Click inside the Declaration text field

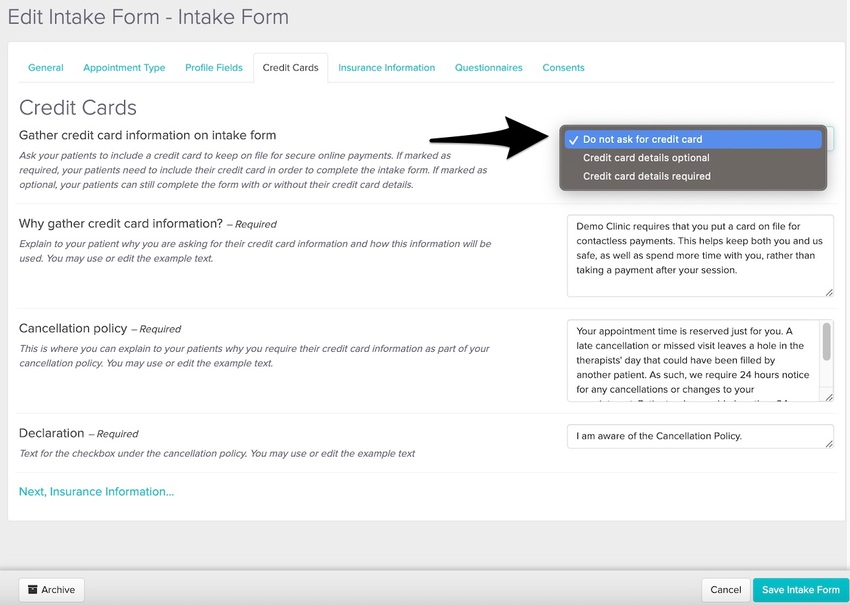[700, 436]
